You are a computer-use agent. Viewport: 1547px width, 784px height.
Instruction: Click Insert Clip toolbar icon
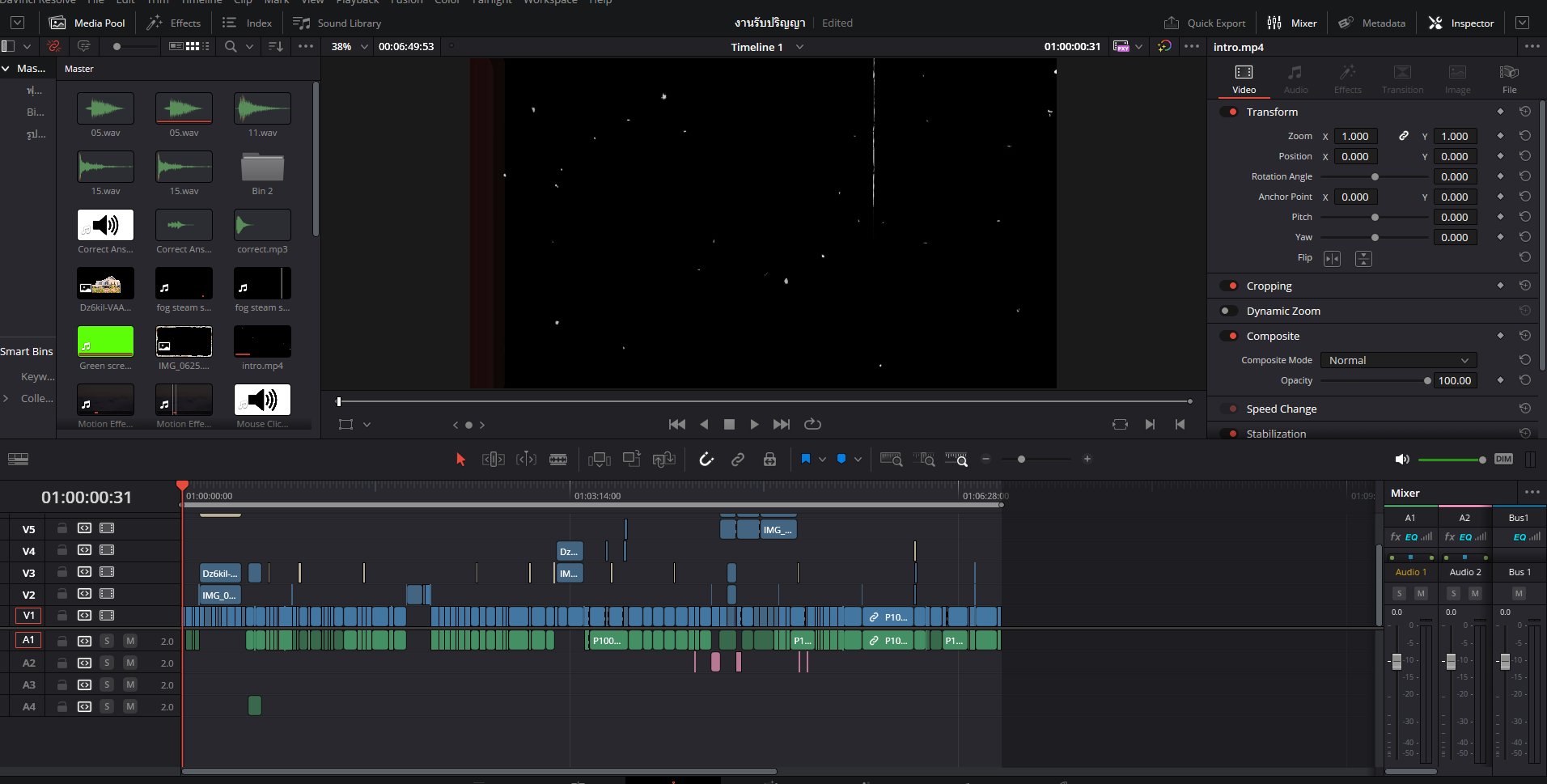coord(600,460)
